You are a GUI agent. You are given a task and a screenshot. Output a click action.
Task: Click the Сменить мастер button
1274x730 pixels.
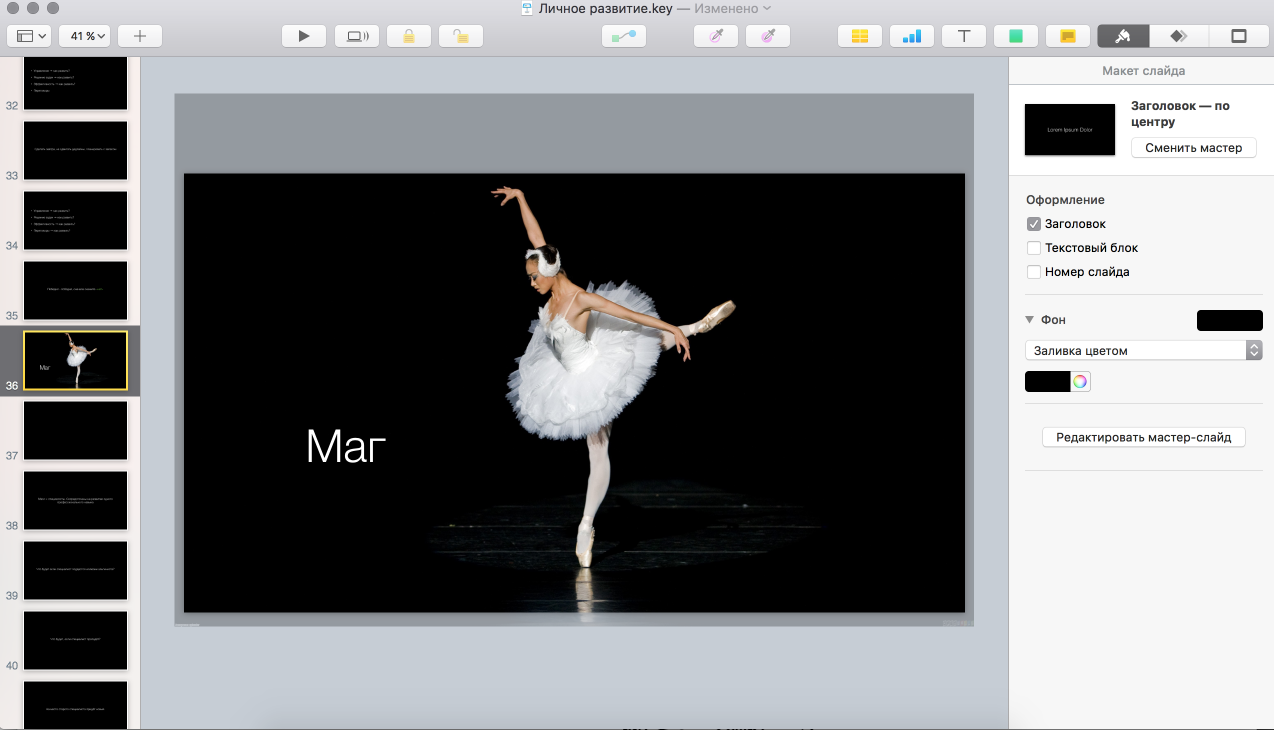click(x=1193, y=148)
